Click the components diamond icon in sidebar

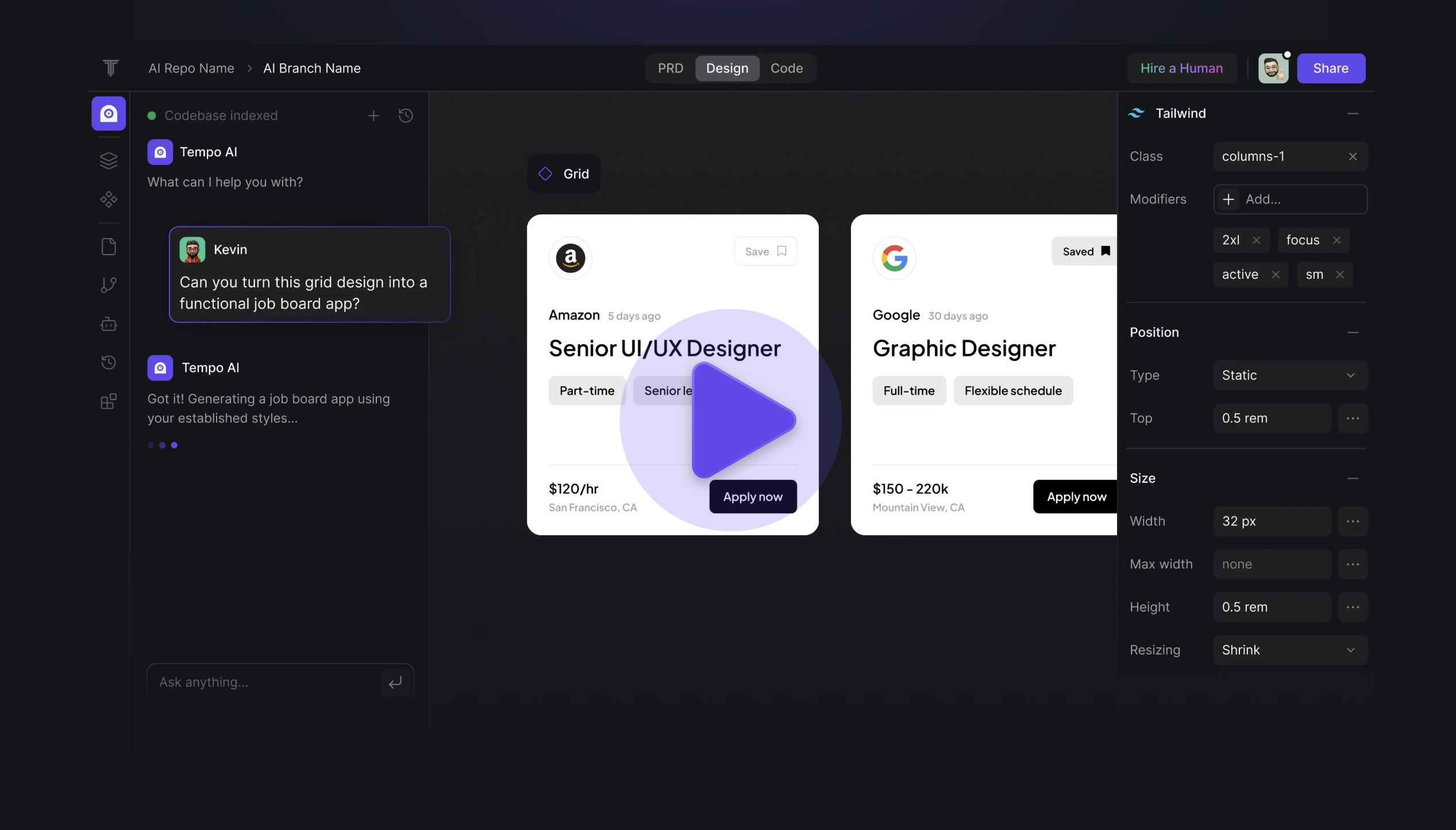(x=109, y=199)
